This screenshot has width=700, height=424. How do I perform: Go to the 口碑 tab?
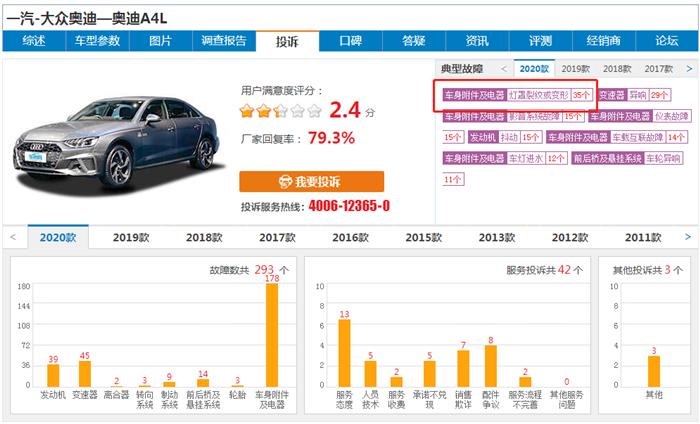click(x=351, y=41)
